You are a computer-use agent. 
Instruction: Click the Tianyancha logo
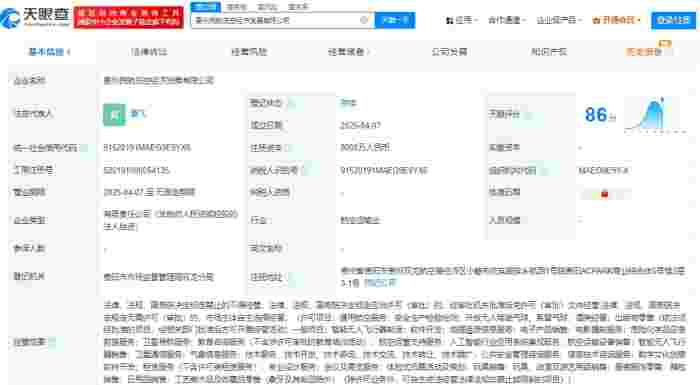point(35,17)
